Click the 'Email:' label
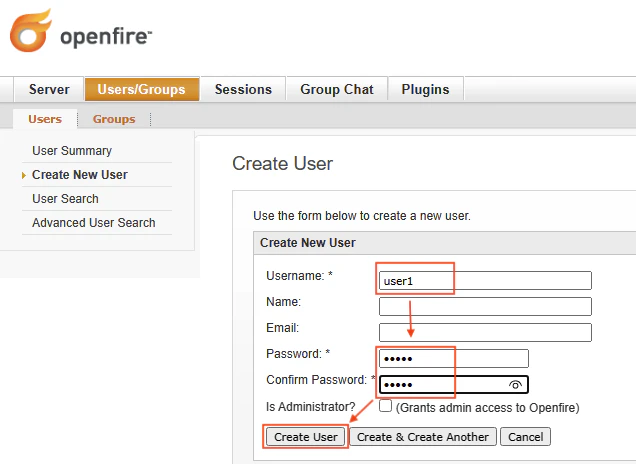Image resolution: width=636 pixels, height=464 pixels. 282,328
